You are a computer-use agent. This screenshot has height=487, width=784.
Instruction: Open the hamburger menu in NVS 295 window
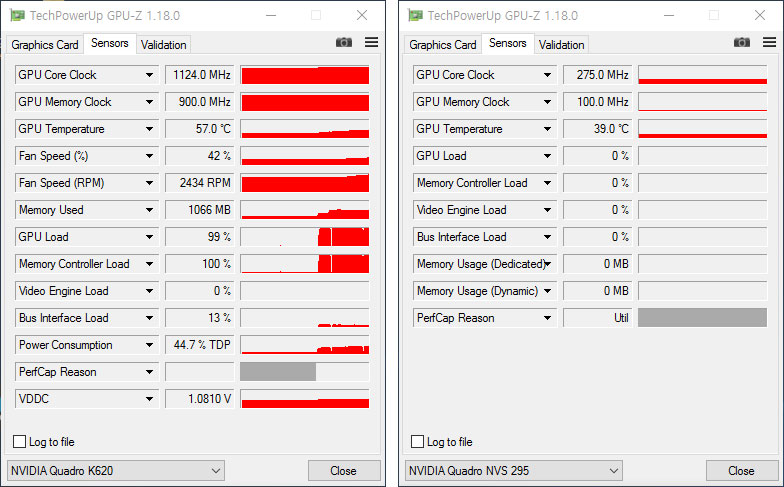[x=770, y=42]
